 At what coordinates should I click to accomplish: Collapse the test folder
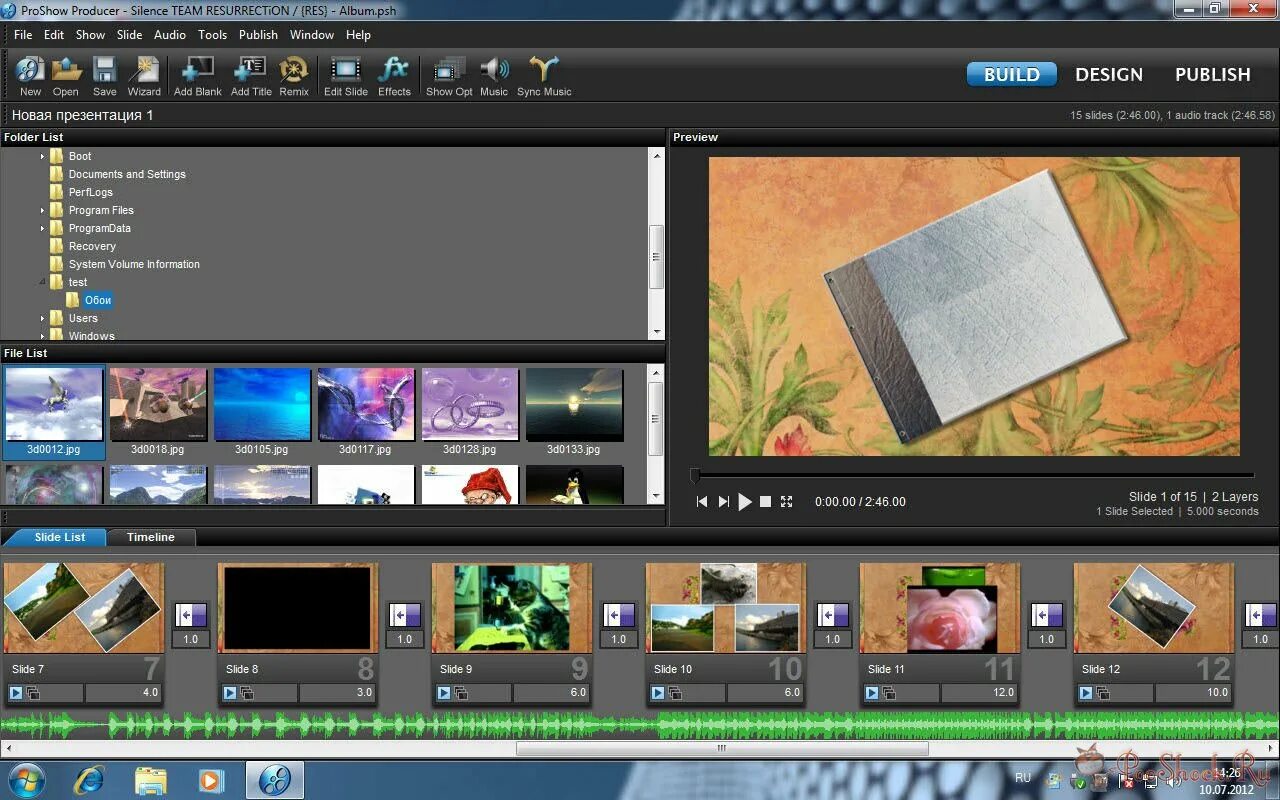pyautogui.click(x=43, y=282)
